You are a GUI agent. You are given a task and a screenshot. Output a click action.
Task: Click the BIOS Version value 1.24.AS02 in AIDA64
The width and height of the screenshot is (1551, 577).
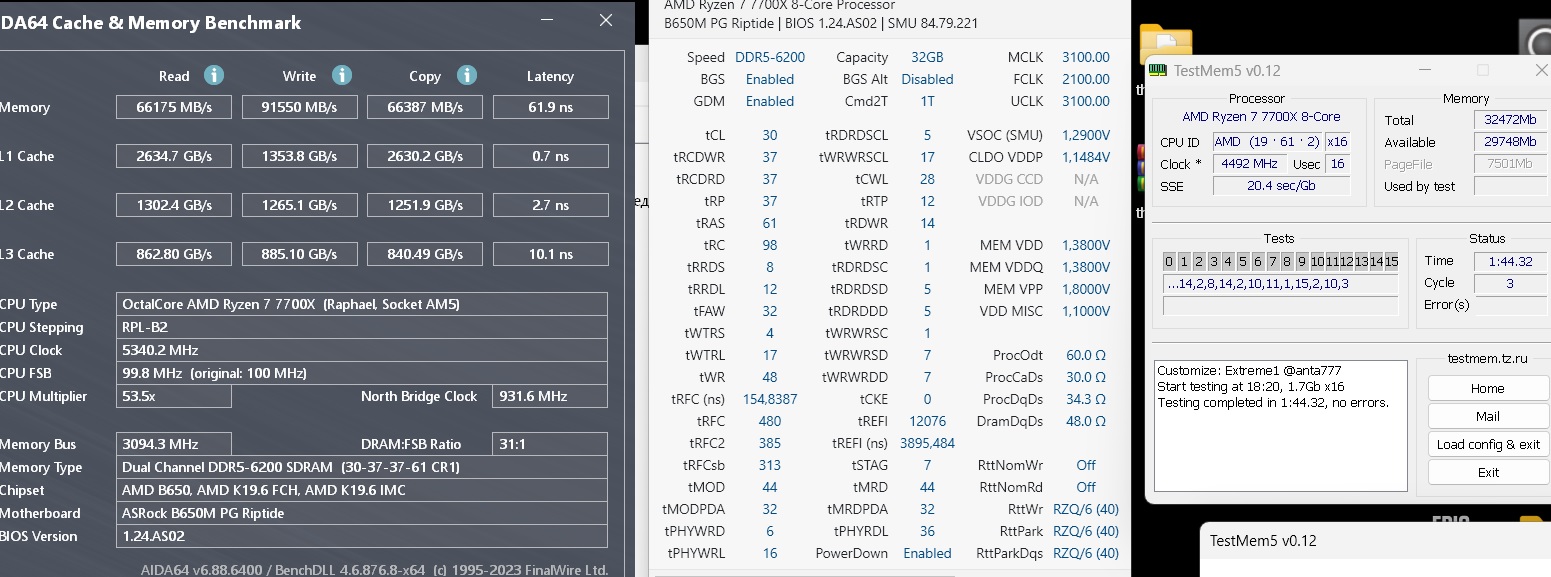(362, 536)
